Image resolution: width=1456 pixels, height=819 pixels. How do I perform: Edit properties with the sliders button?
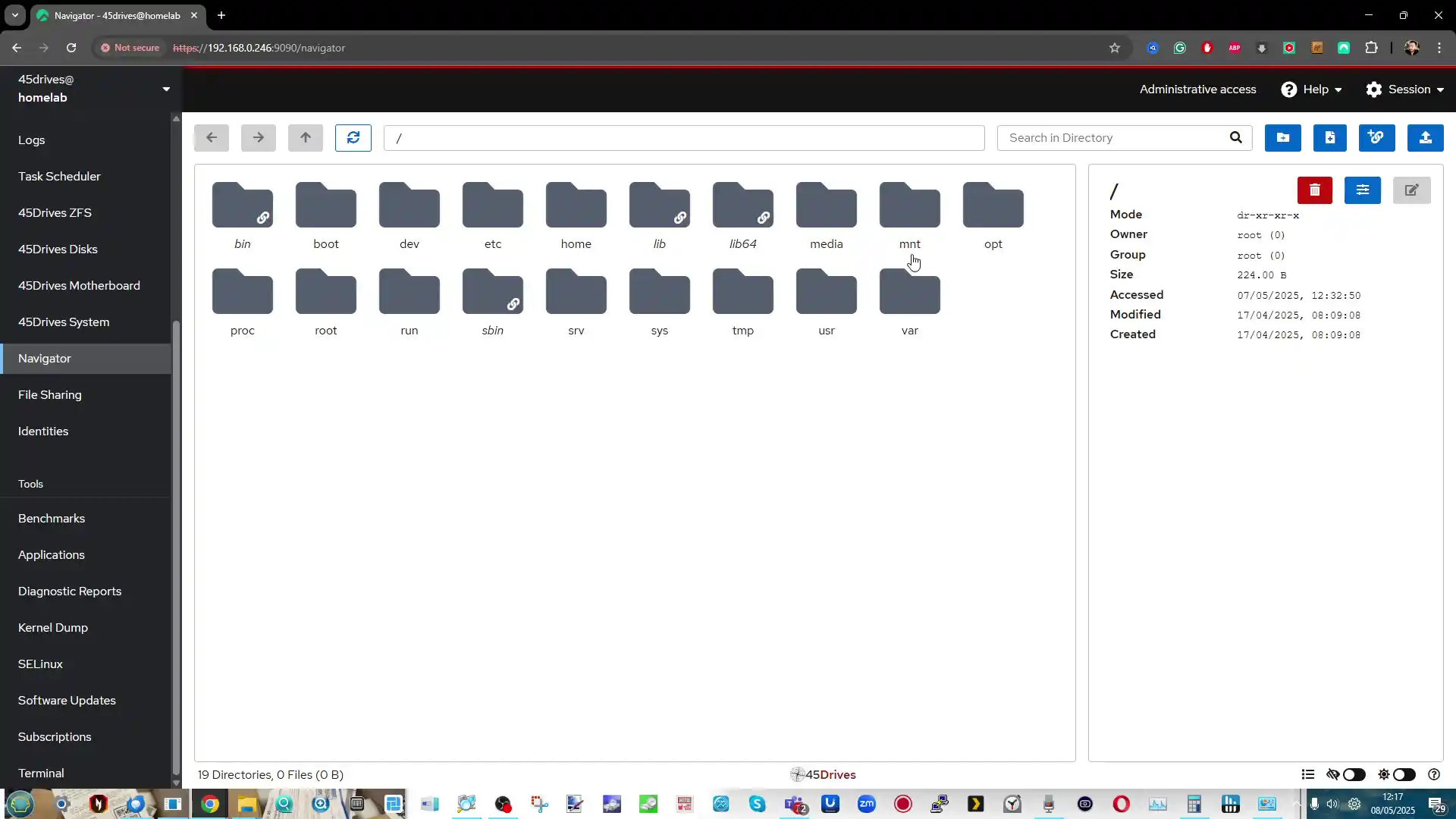(1363, 190)
